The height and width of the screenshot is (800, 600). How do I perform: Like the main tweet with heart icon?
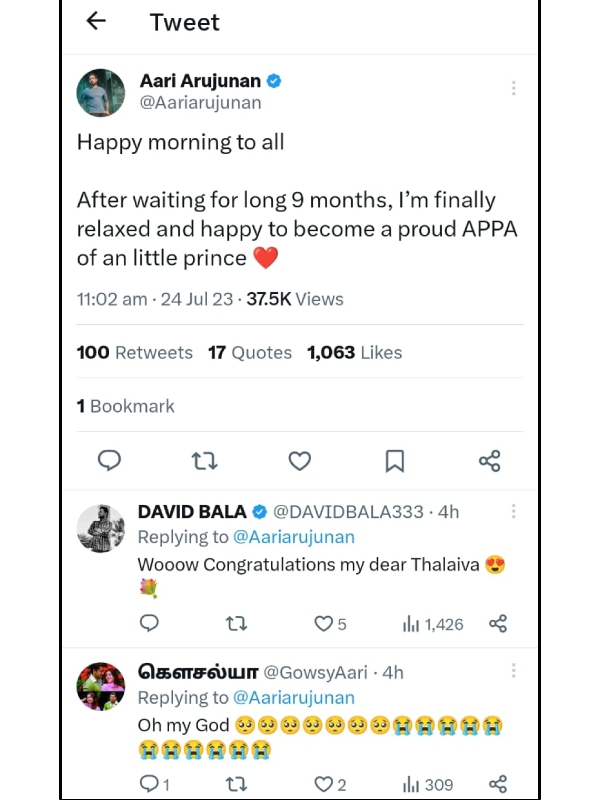tap(299, 460)
